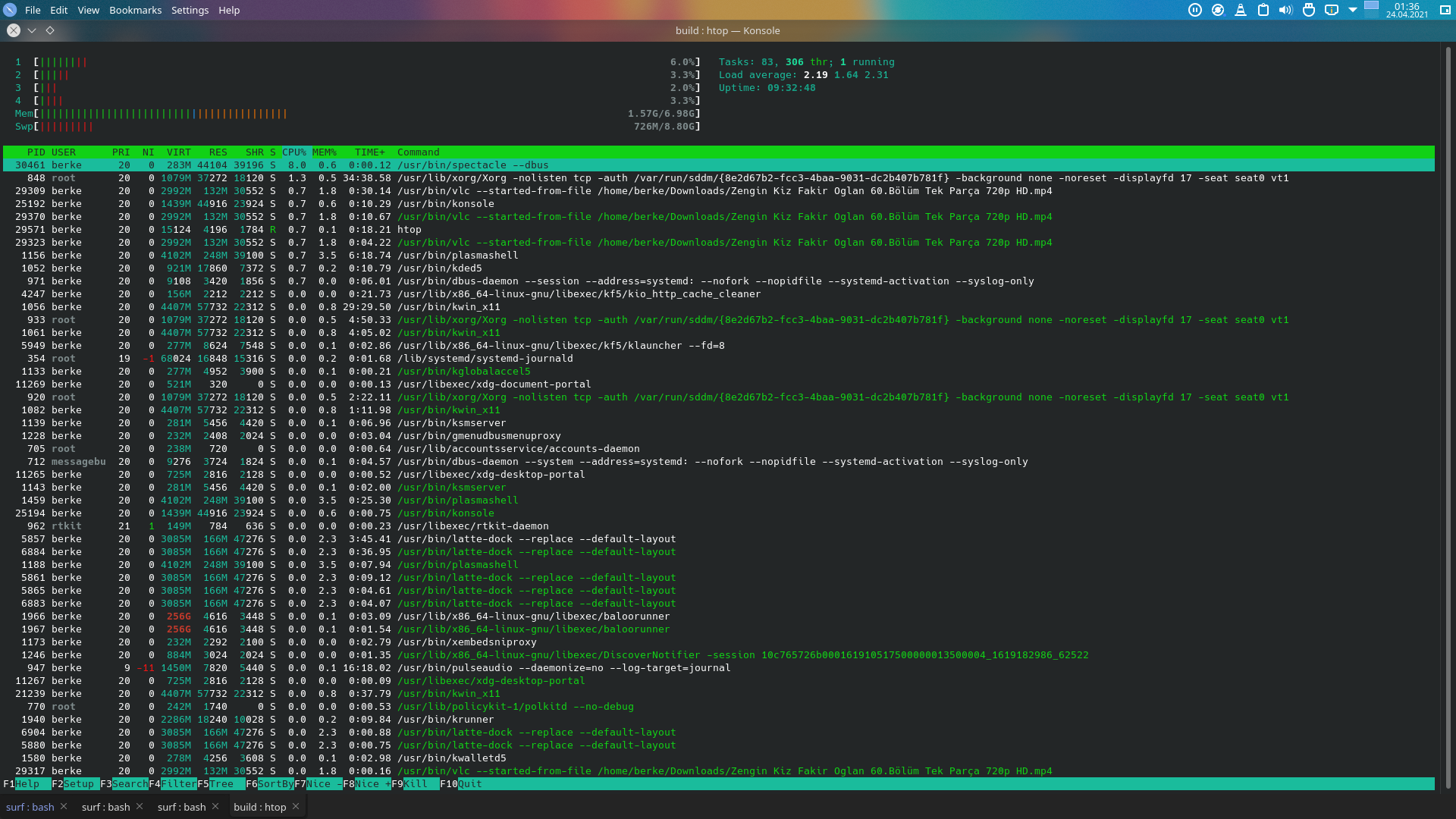Screen dimensions: 1456x819
Task: Click the chevron-down titlebar button
Action: click(x=32, y=30)
